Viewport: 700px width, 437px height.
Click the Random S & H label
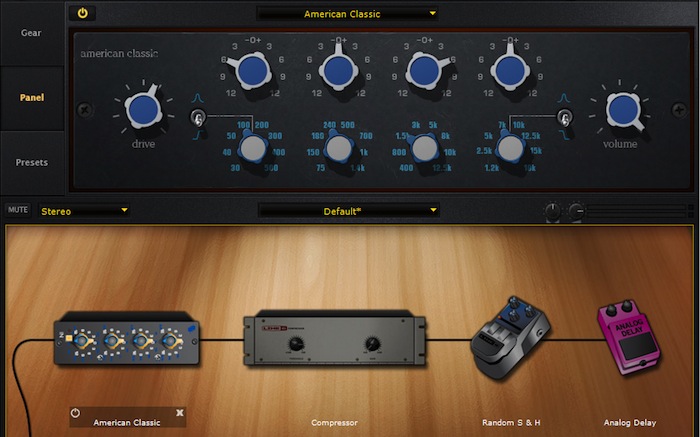click(x=511, y=422)
